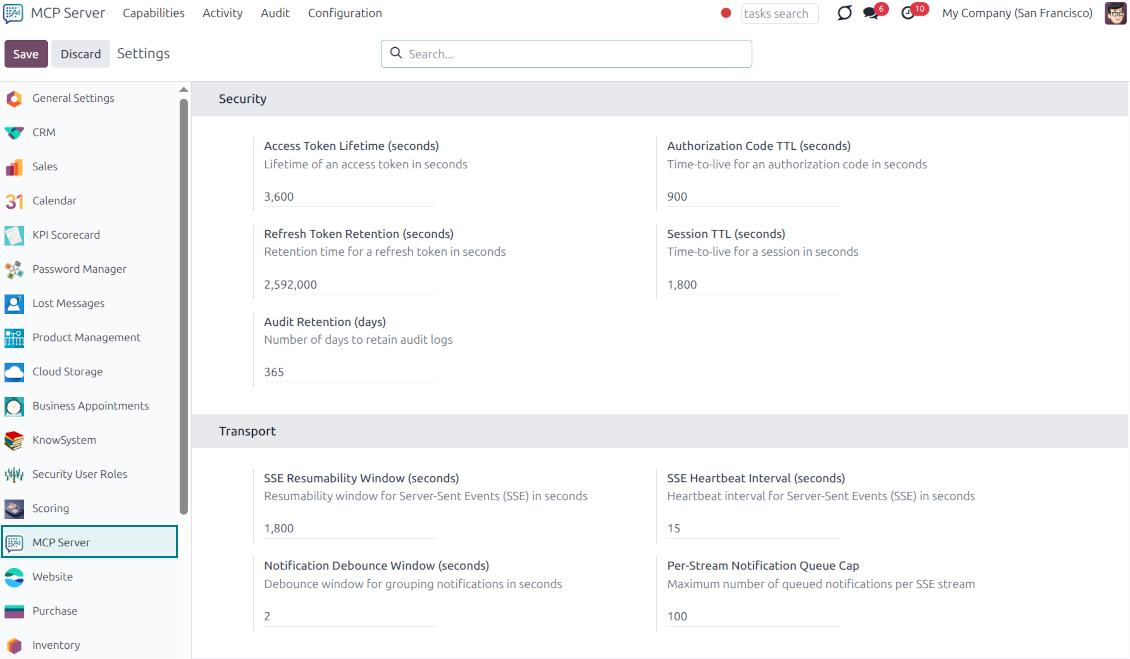Open Discuss via the chat bubble icon
1130x659 pixels.
[868, 13]
